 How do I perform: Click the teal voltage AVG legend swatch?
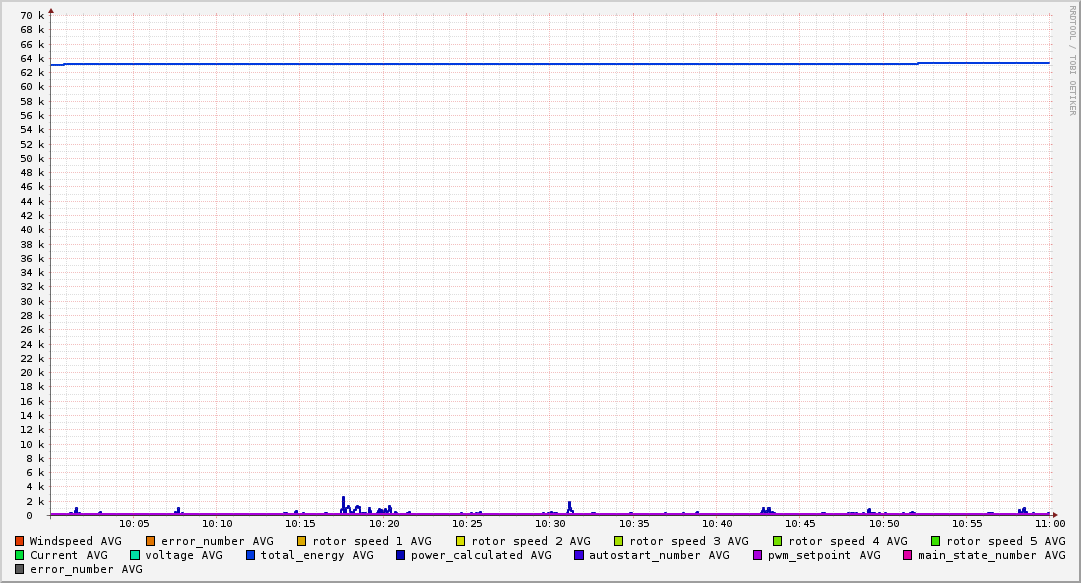(135, 555)
